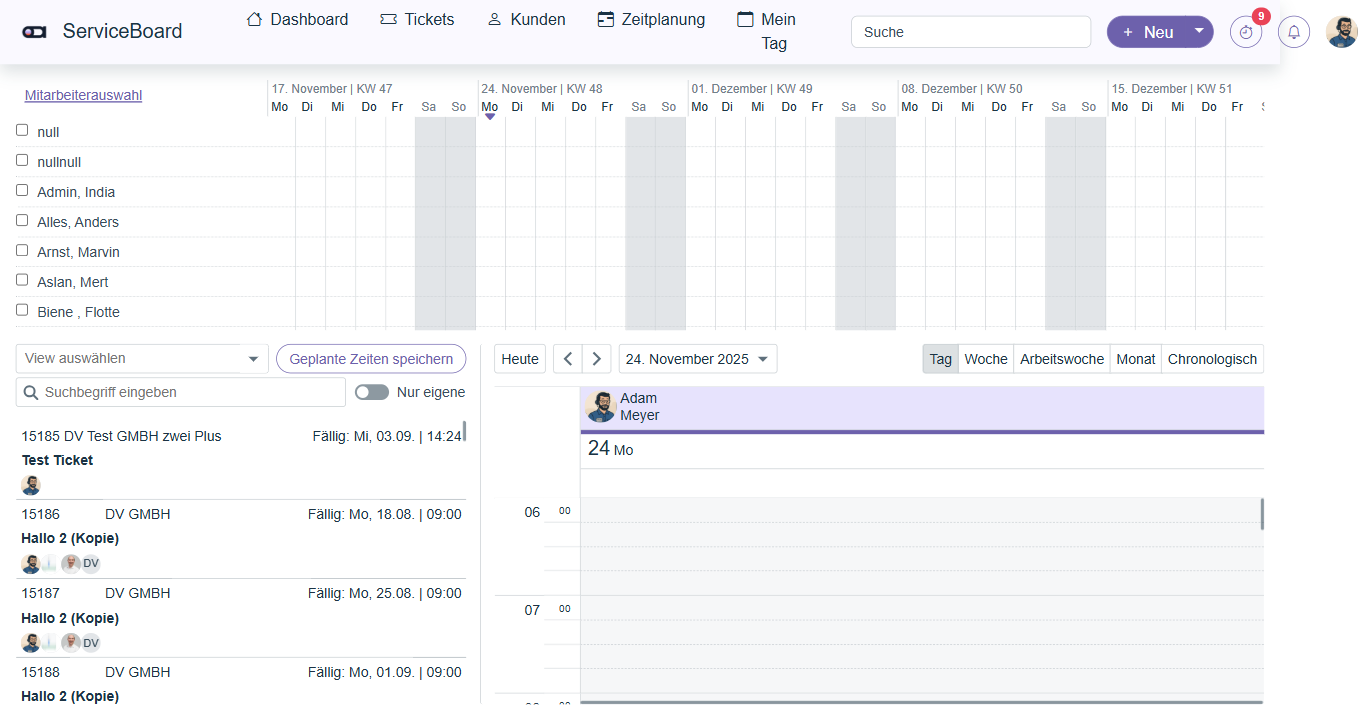This screenshot has width=1358, height=720.
Task: Go to previous day with left chevron
Action: (x=567, y=359)
